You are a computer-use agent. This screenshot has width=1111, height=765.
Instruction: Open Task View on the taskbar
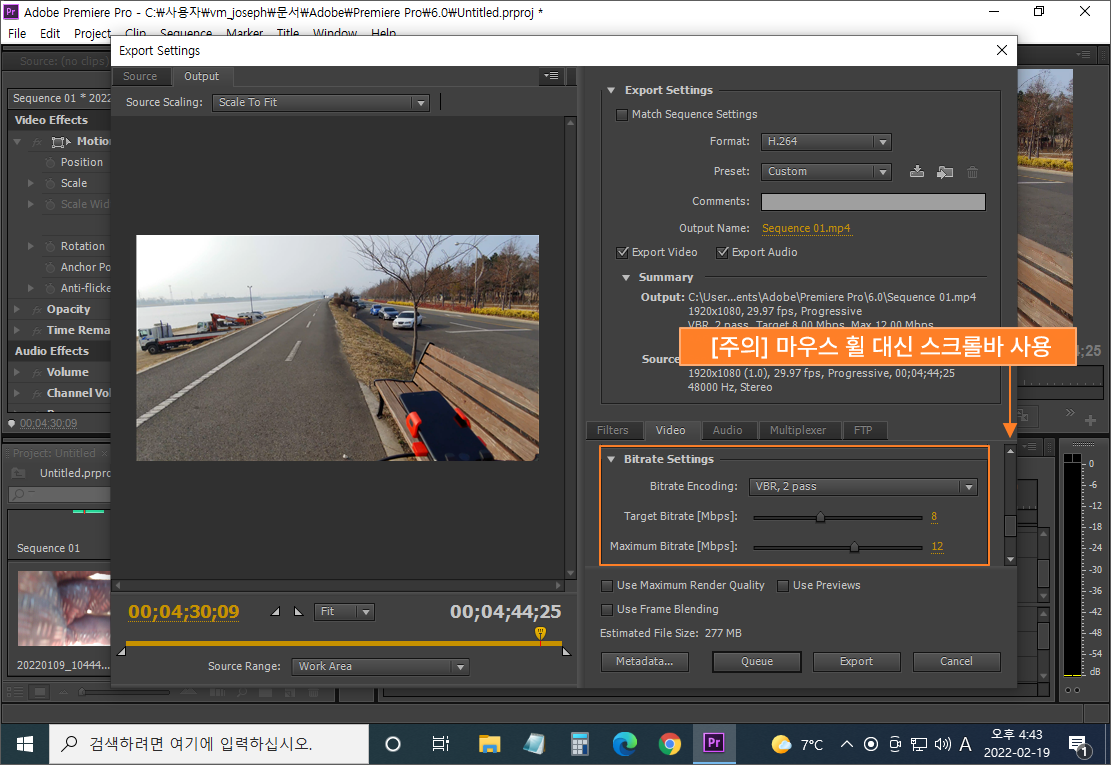point(441,743)
